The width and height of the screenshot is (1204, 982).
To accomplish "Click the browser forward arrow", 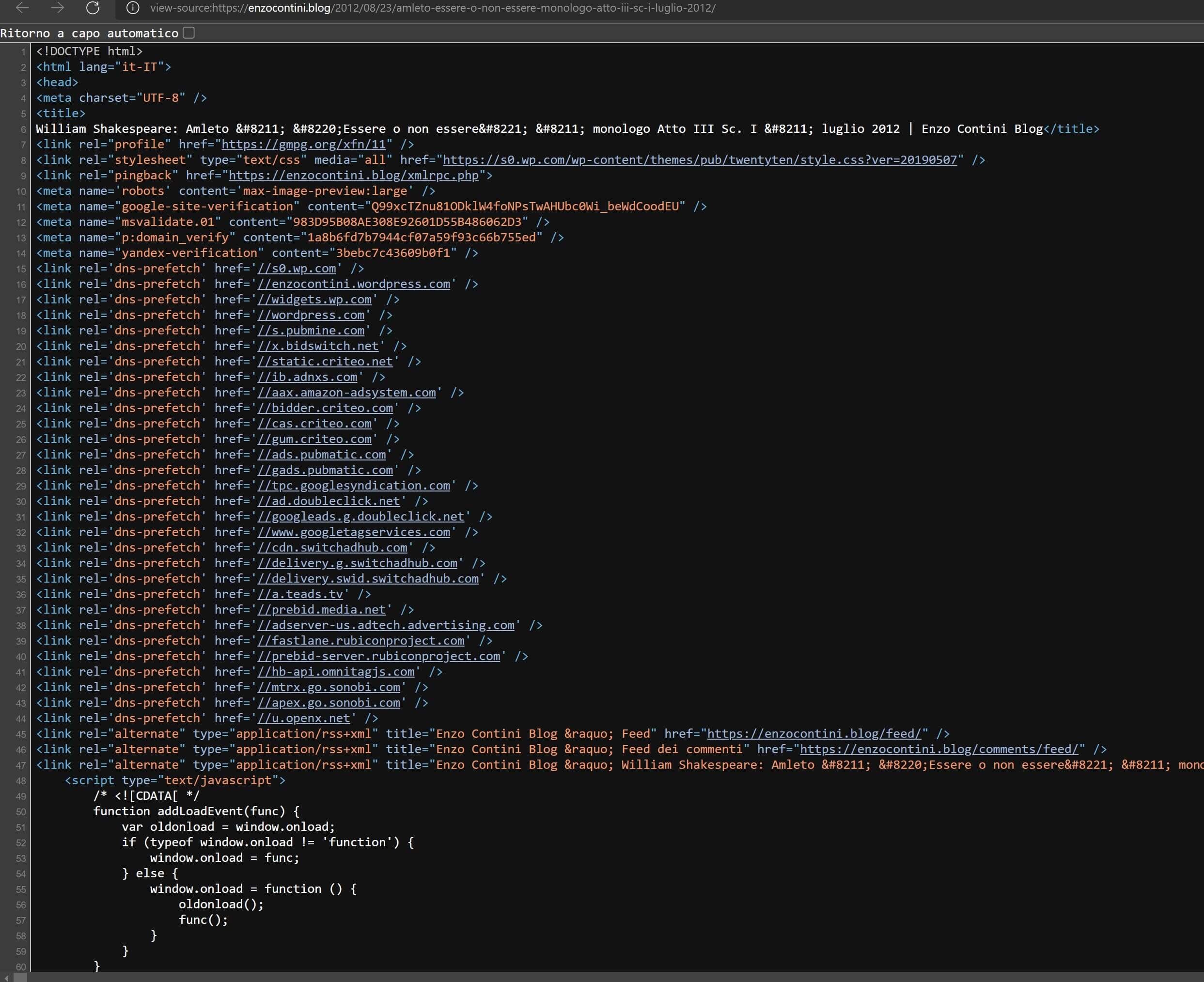I will coord(57,8).
